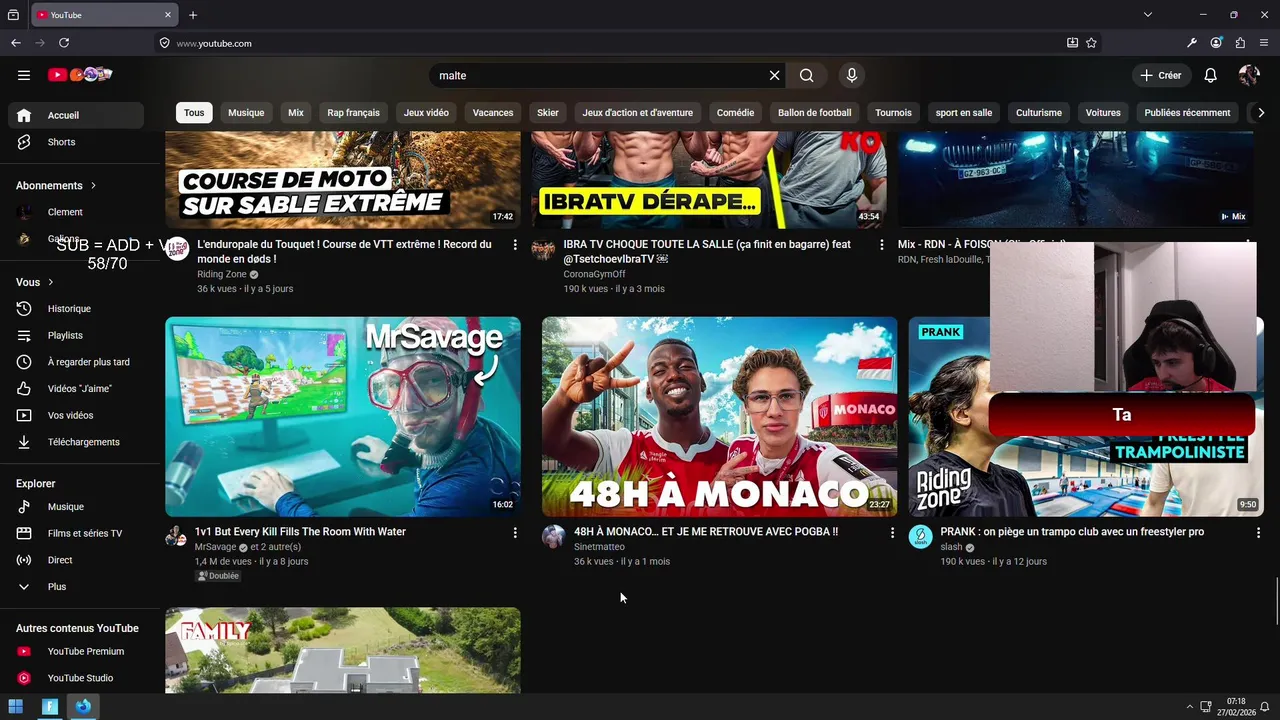Open Vos vidéos in the sidebar
1280x720 pixels.
click(76, 415)
